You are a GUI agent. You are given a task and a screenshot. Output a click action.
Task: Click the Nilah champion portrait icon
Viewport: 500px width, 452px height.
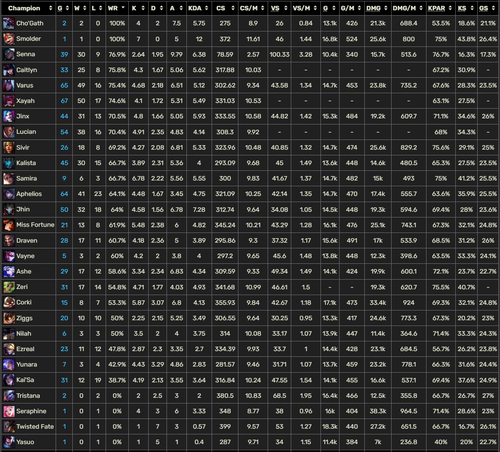click(9, 333)
